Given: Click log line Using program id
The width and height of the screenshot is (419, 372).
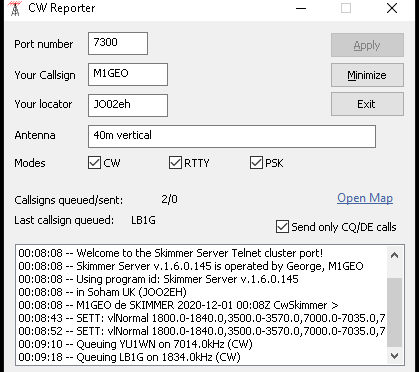Looking at the screenshot, I should click(158, 279).
